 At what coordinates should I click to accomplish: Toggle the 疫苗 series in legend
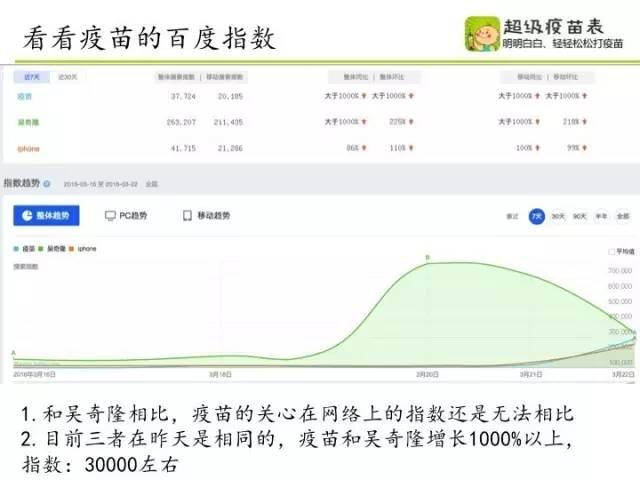coord(26,247)
